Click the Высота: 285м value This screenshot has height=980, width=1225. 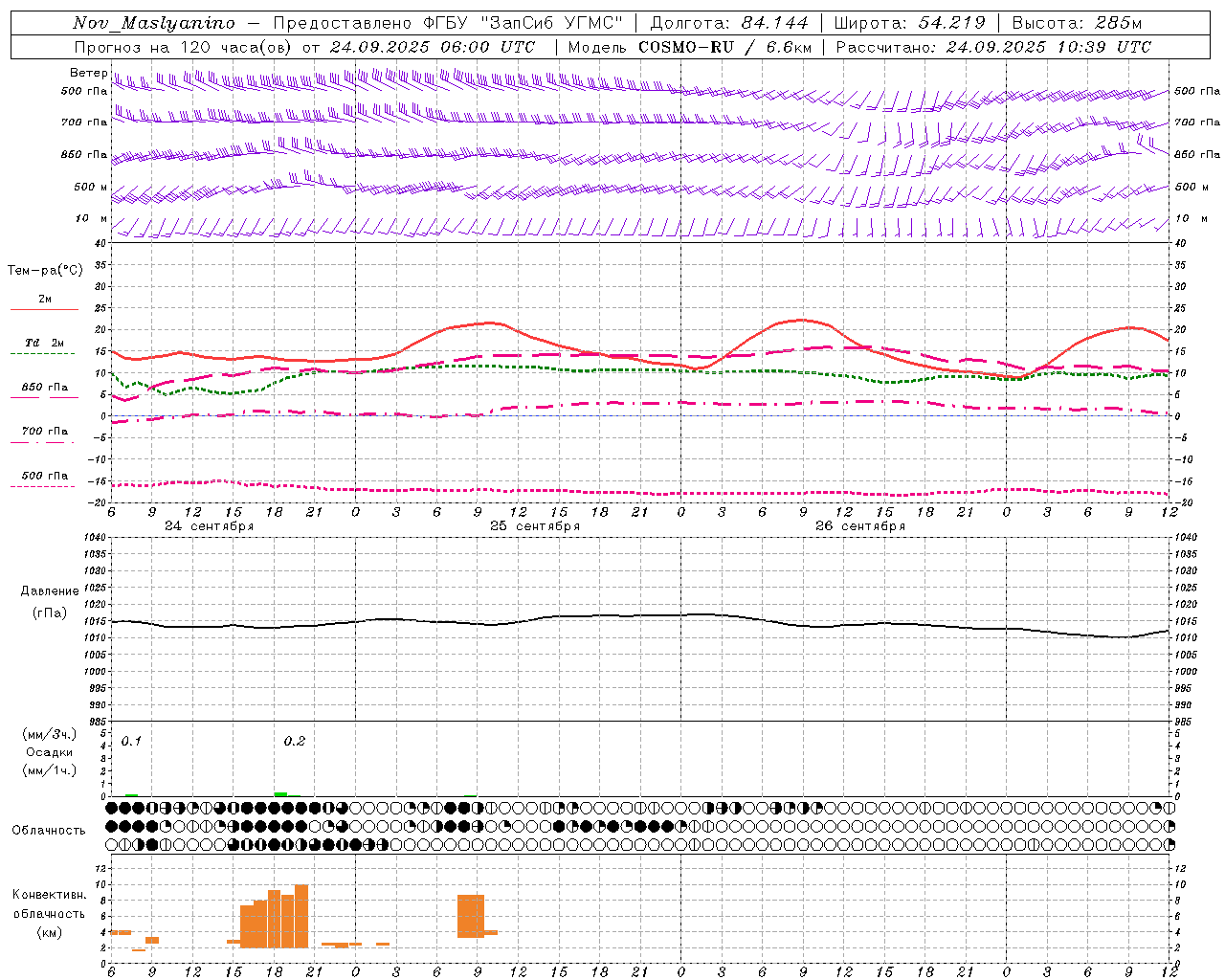point(1077,23)
